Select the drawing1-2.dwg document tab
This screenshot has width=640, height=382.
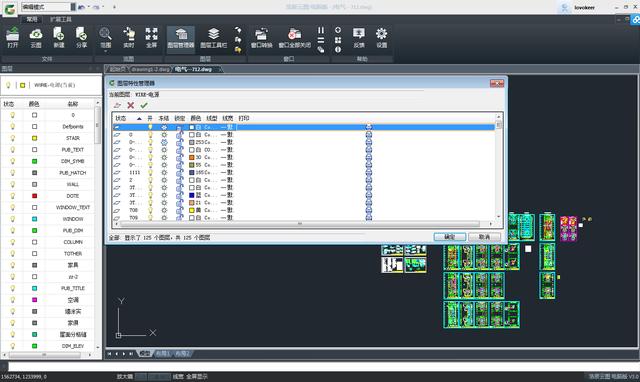click(150, 69)
